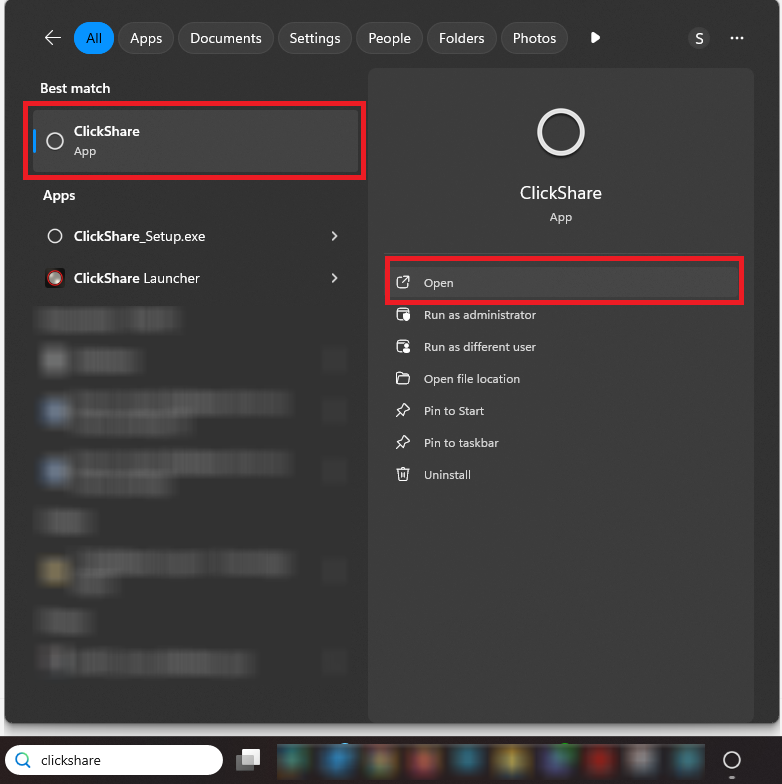Click Open in the details pane
Viewport: 782px width, 784px height.
point(564,282)
